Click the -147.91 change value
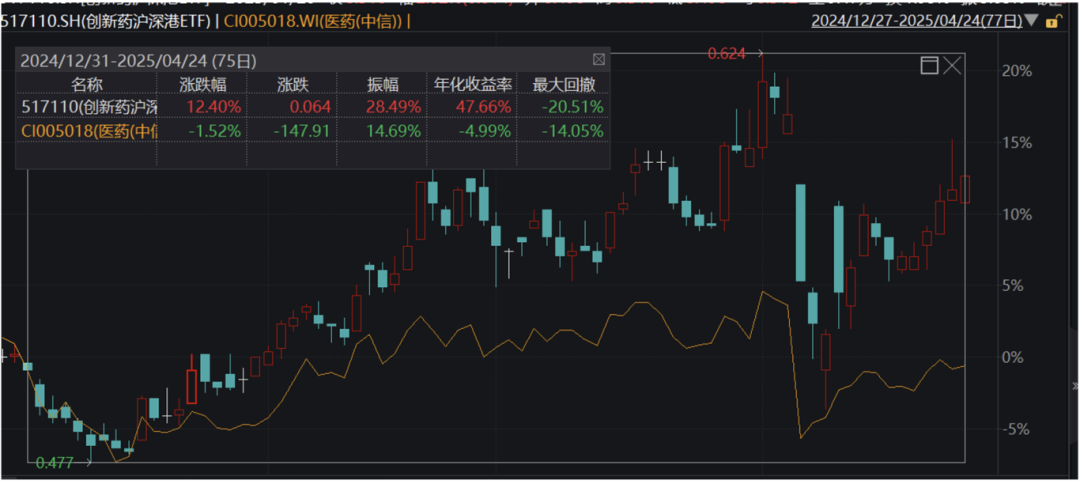1080x484 pixels. 304,131
